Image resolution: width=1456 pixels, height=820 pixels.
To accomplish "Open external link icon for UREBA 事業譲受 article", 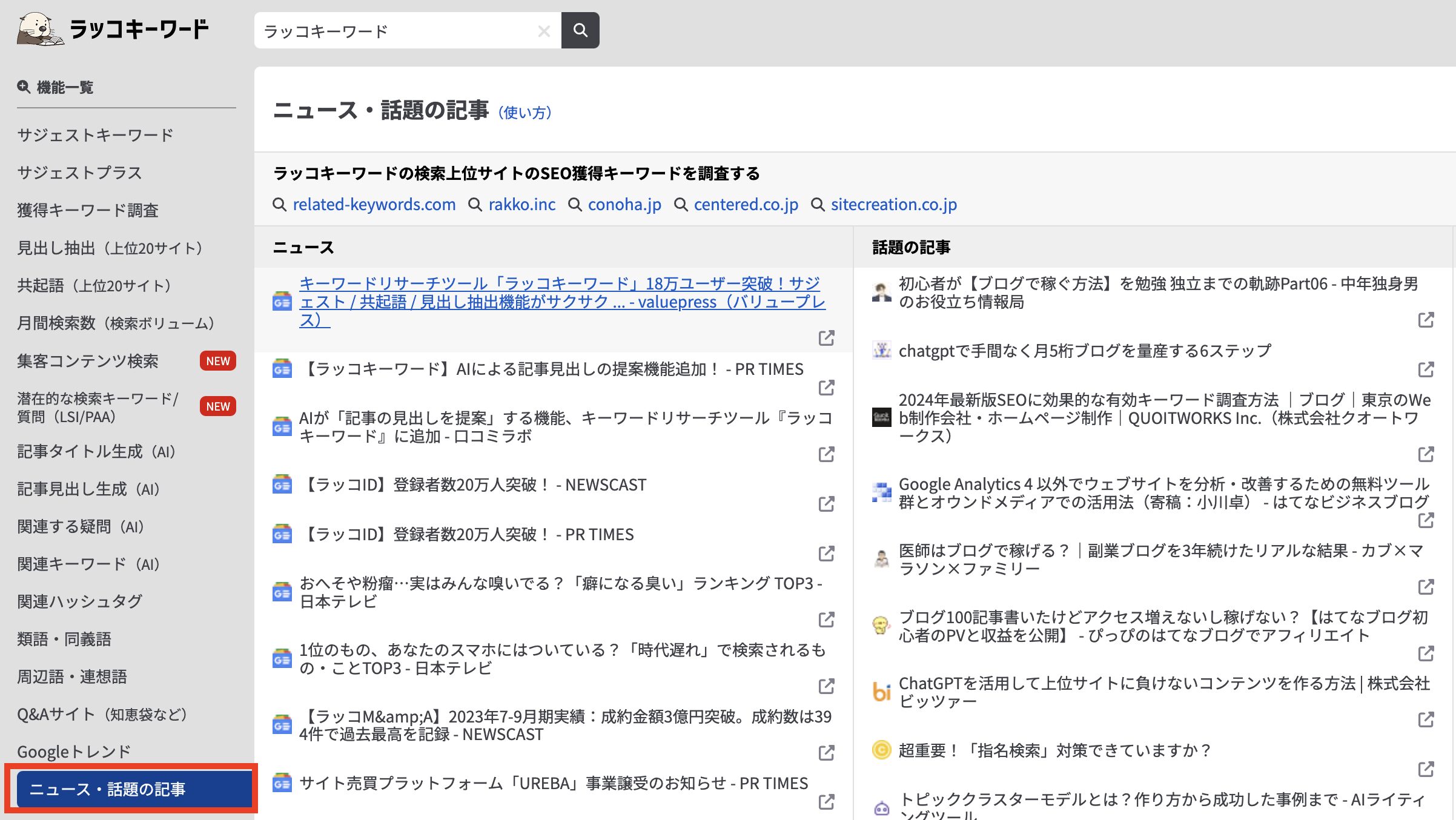I will coord(827,802).
